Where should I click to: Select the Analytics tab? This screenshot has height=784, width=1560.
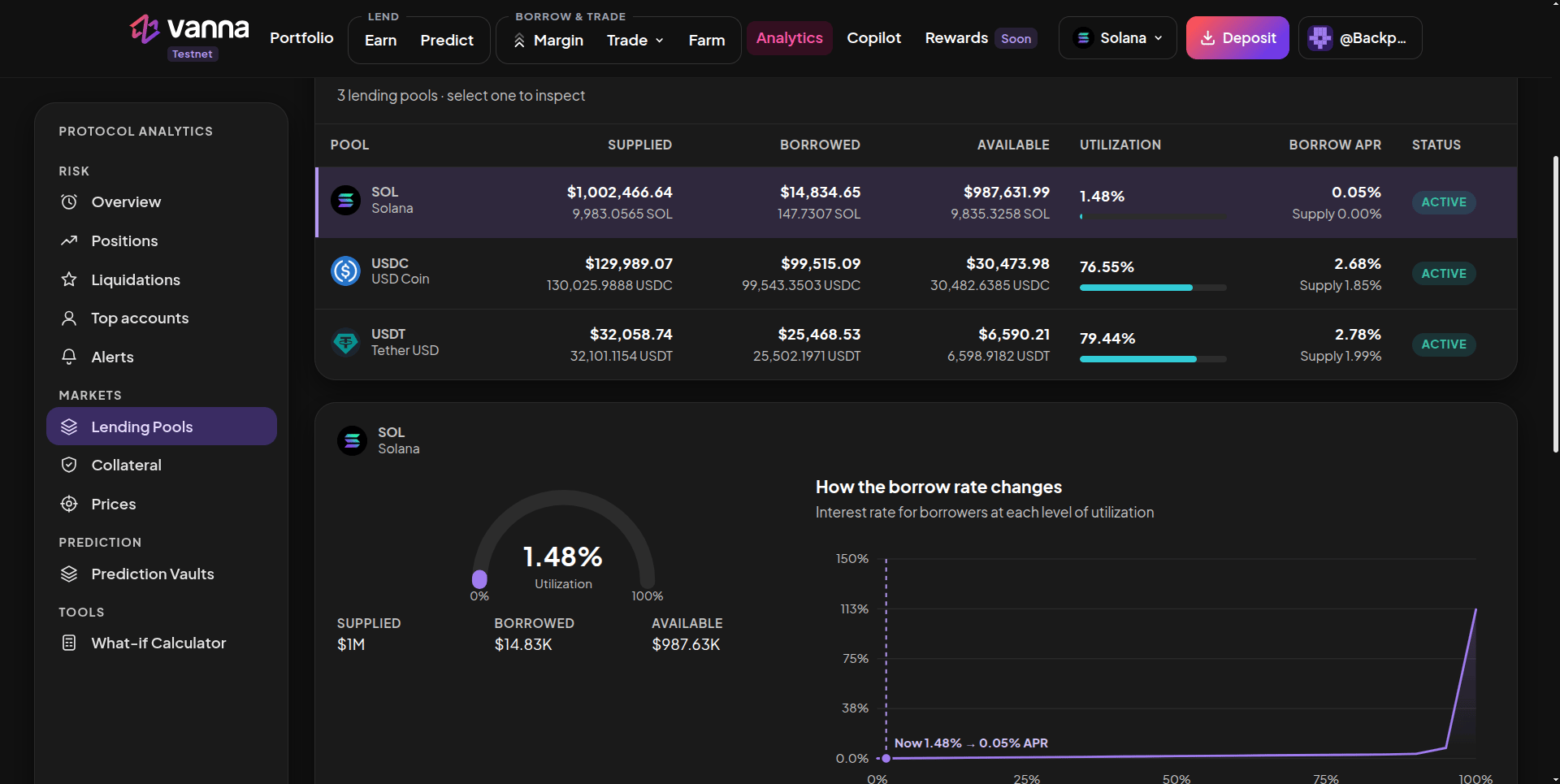(790, 38)
